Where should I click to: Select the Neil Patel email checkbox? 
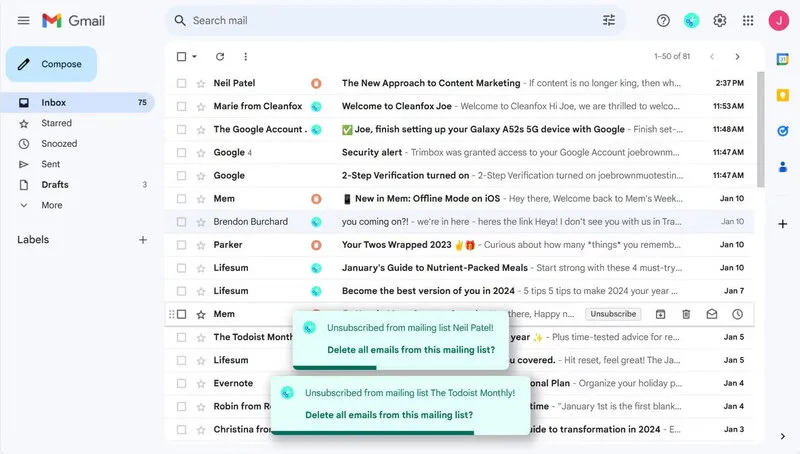pos(181,83)
